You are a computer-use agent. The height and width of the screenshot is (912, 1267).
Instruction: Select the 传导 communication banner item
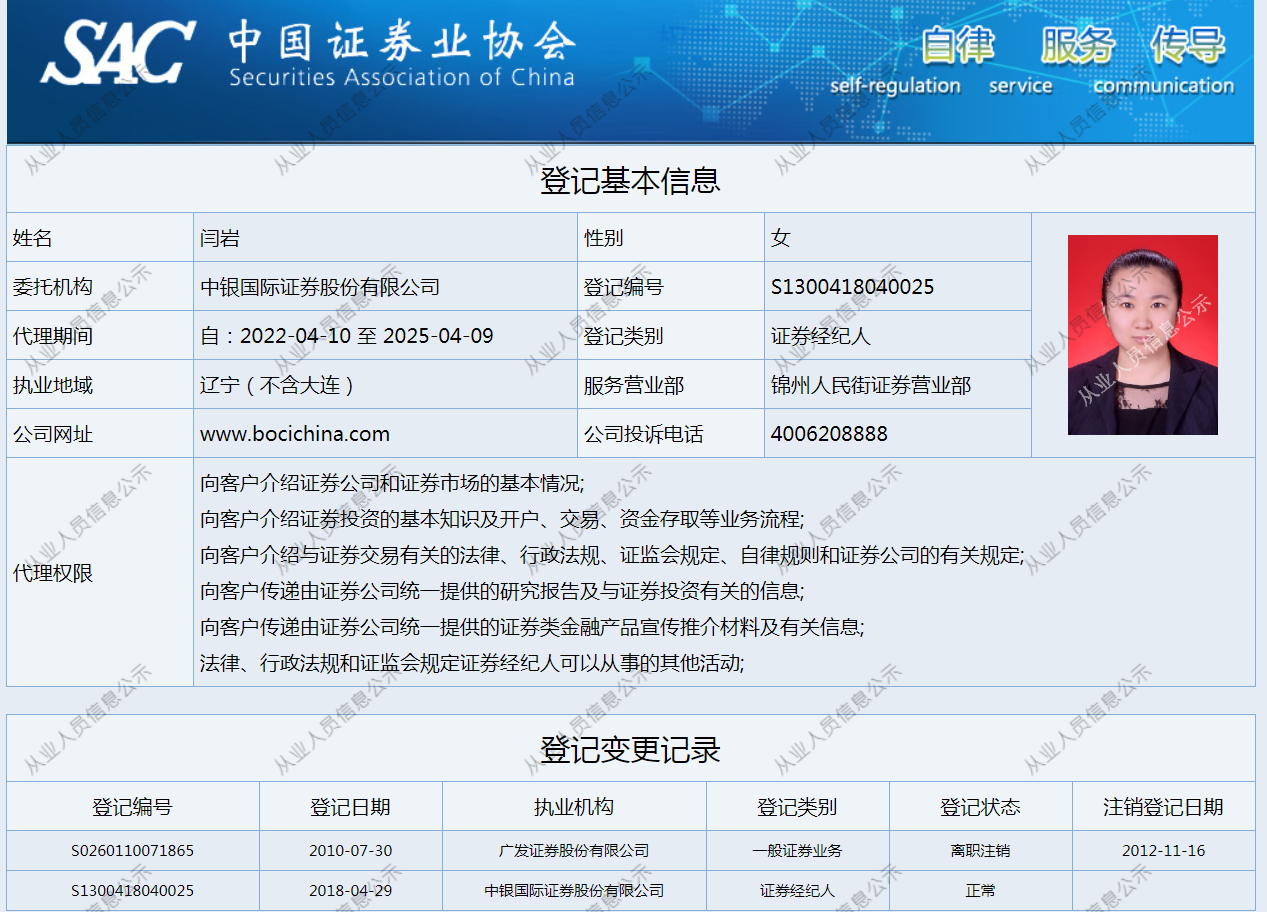point(1187,45)
